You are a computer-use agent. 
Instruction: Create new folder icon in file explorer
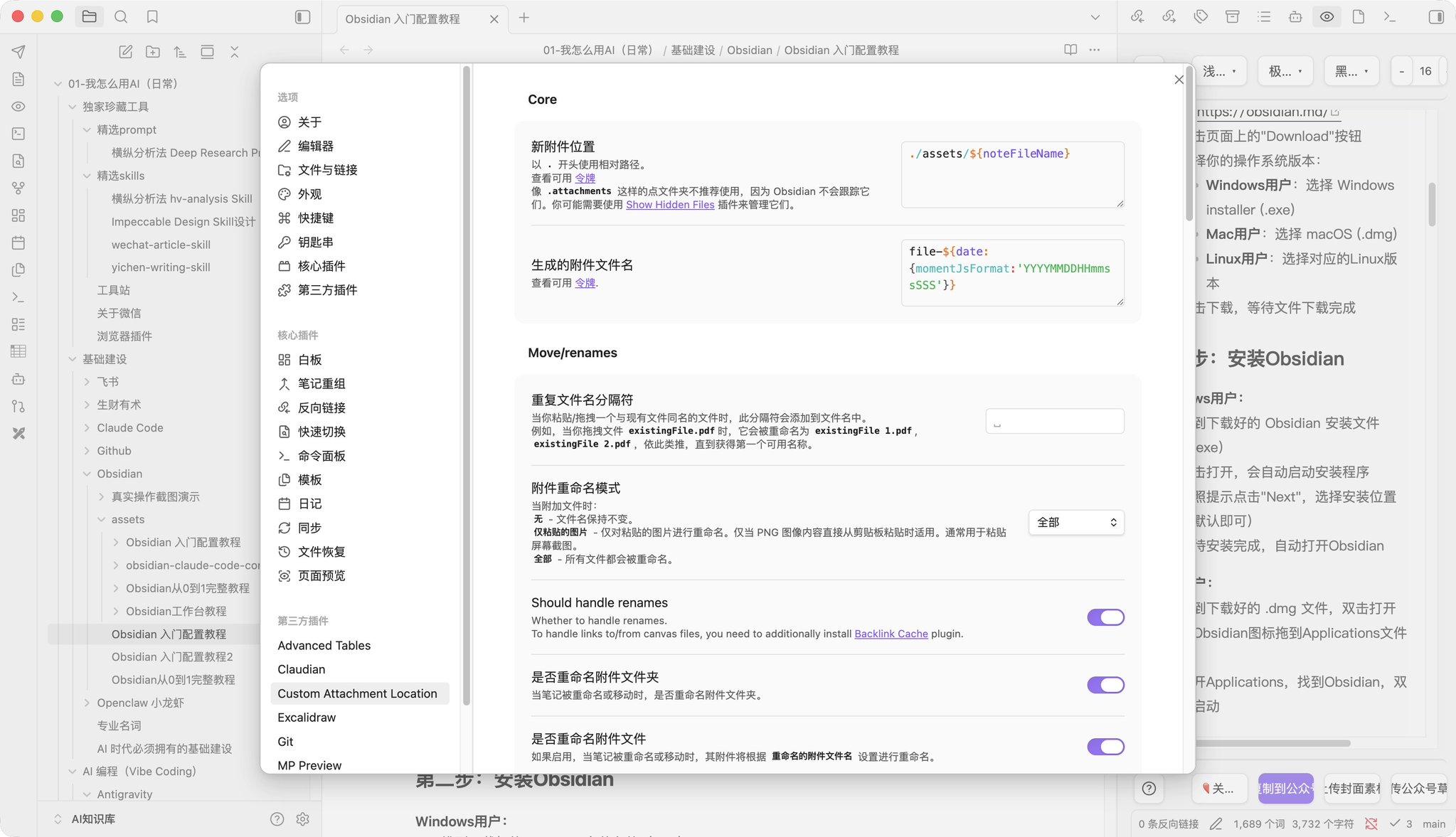click(x=153, y=52)
